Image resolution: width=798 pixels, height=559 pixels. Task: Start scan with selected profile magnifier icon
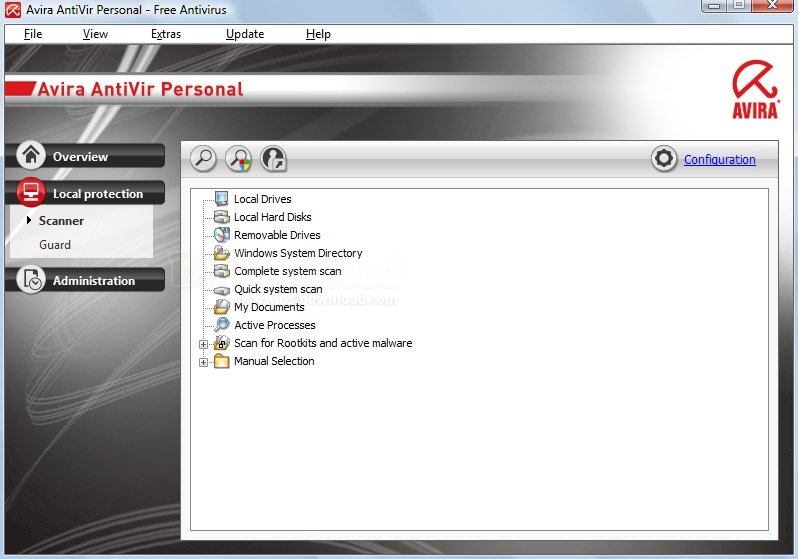(204, 159)
